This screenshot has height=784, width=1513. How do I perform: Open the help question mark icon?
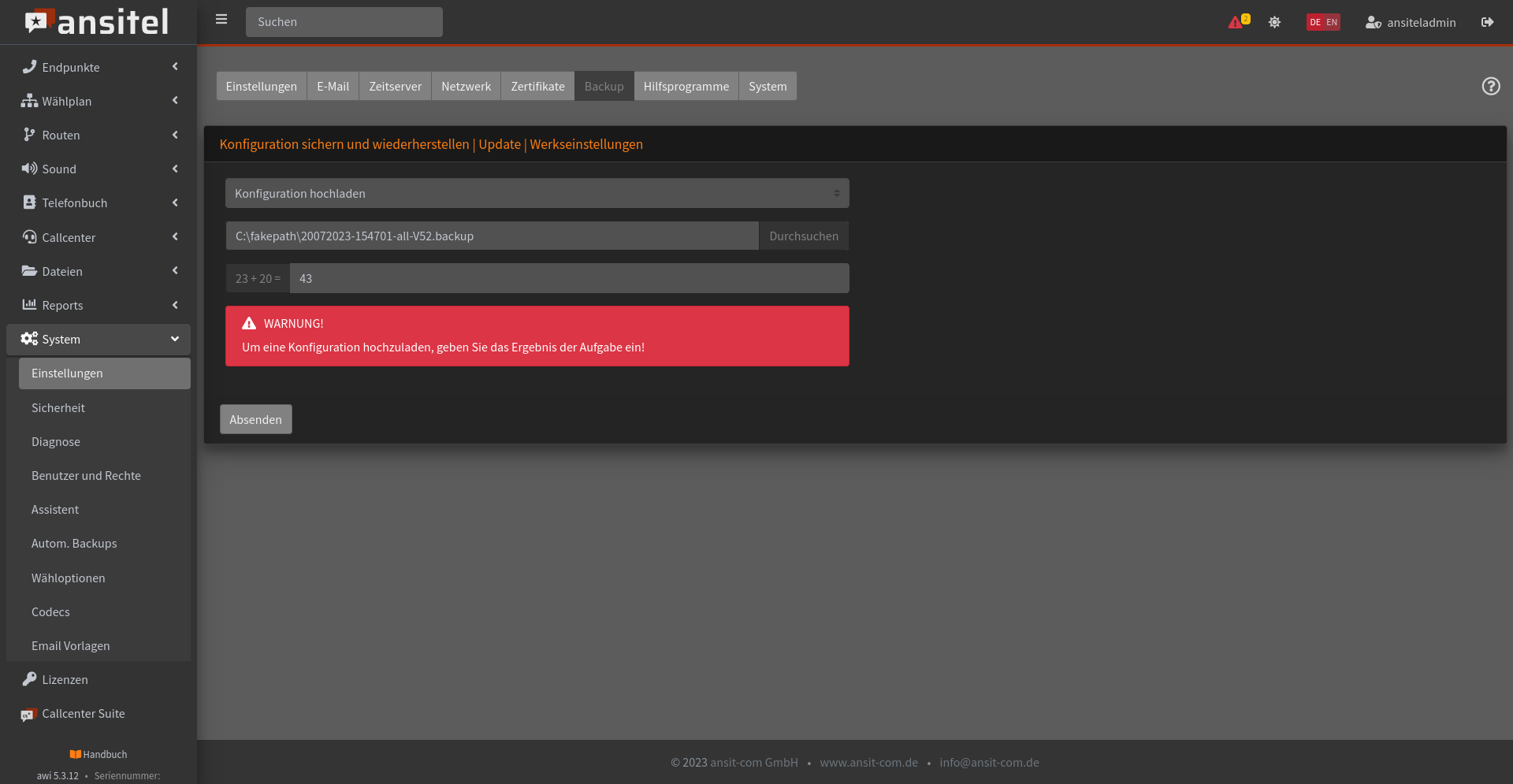click(1490, 86)
